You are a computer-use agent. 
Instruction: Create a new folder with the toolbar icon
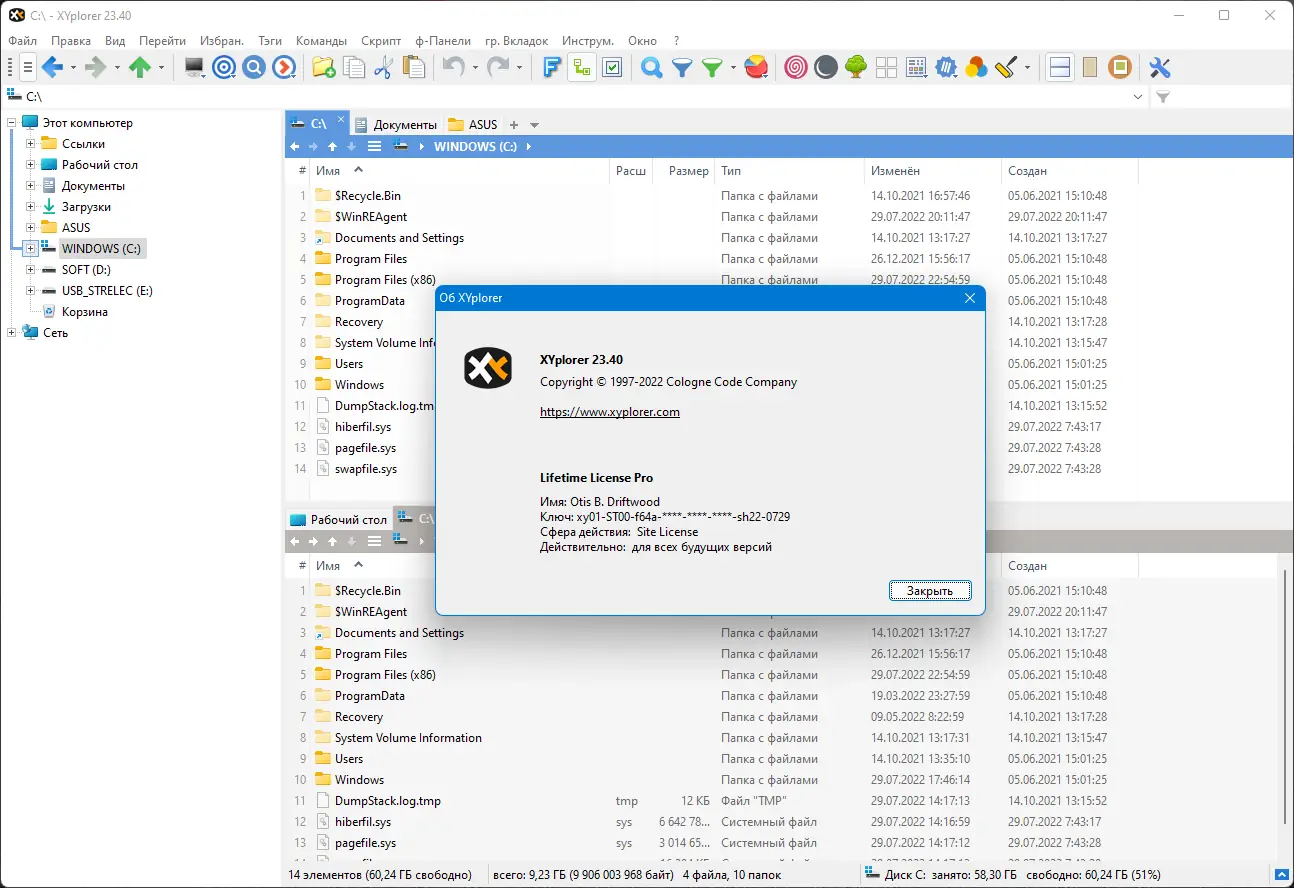pyautogui.click(x=323, y=68)
